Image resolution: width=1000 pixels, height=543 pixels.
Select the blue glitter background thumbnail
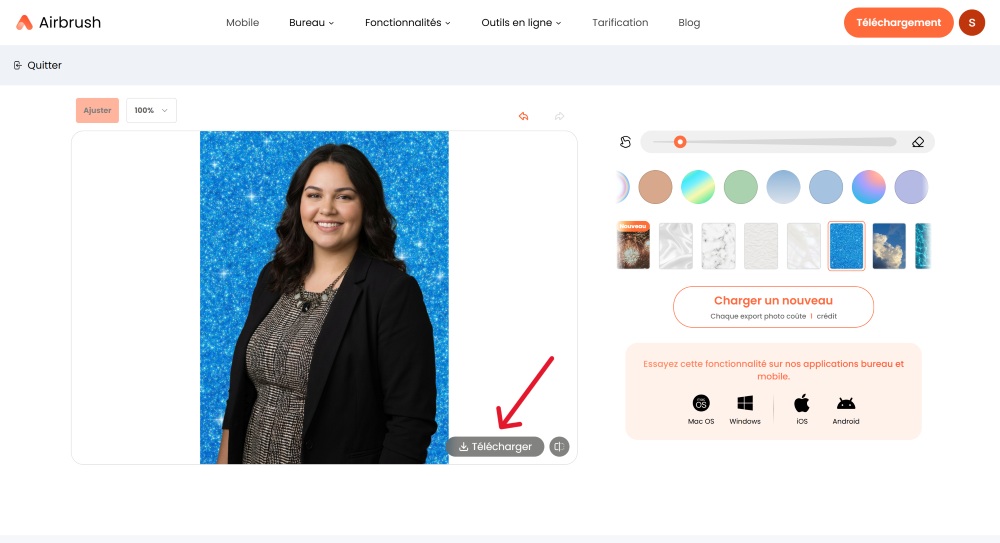(846, 246)
